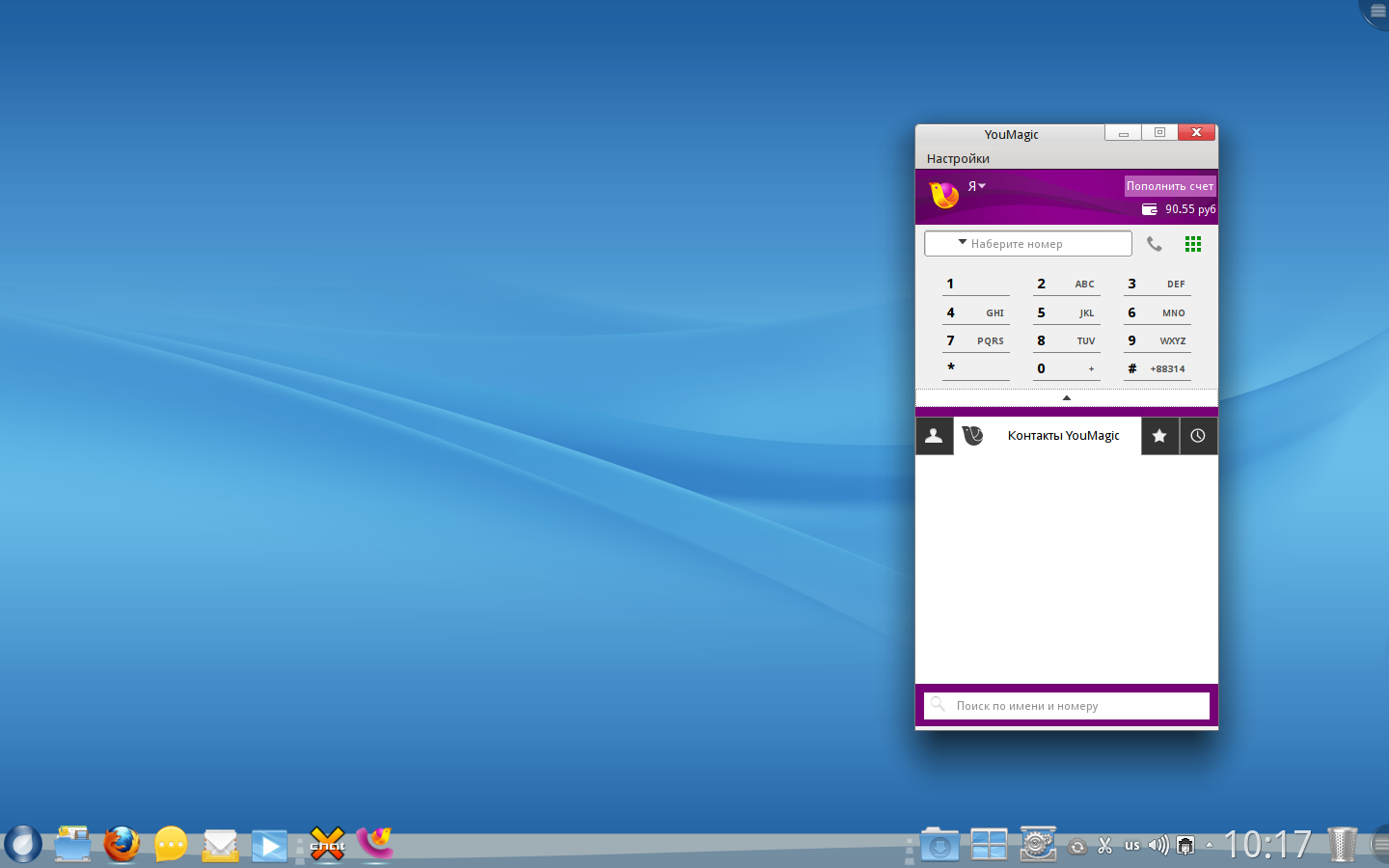The width and height of the screenshot is (1389, 868).
Task: Open the Настройки menu
Action: point(958,159)
